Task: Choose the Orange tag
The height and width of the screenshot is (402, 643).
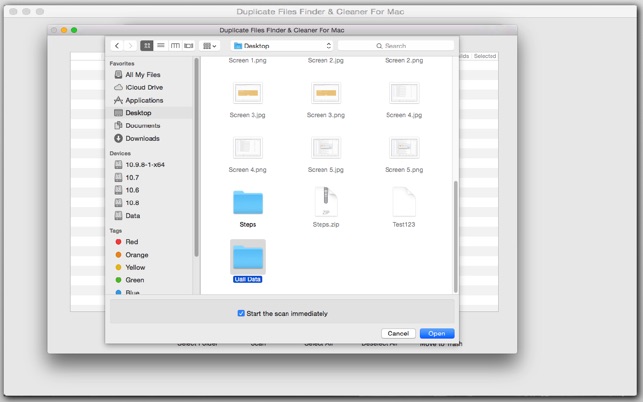Action: click(136, 255)
